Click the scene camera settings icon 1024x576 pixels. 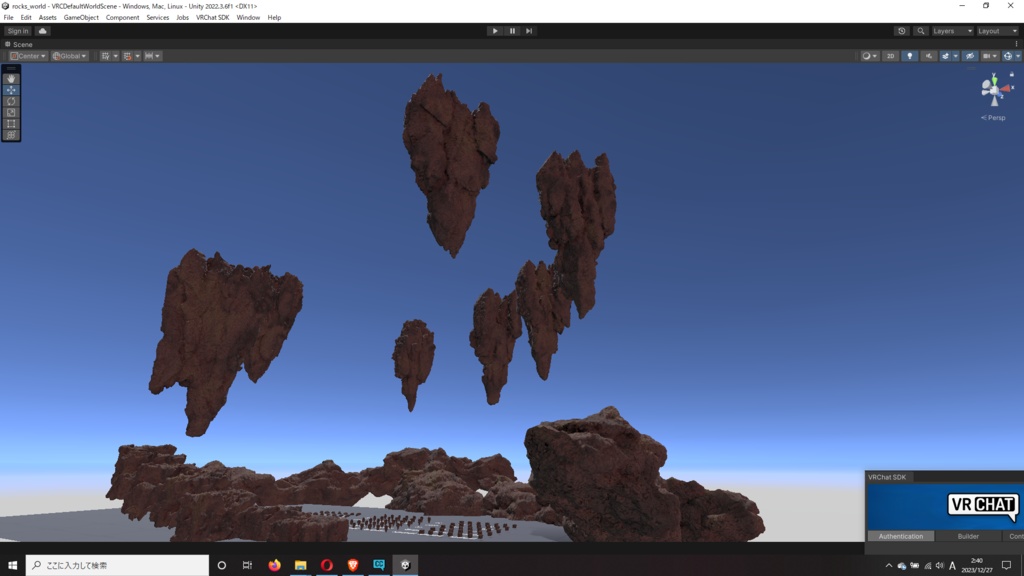987,56
